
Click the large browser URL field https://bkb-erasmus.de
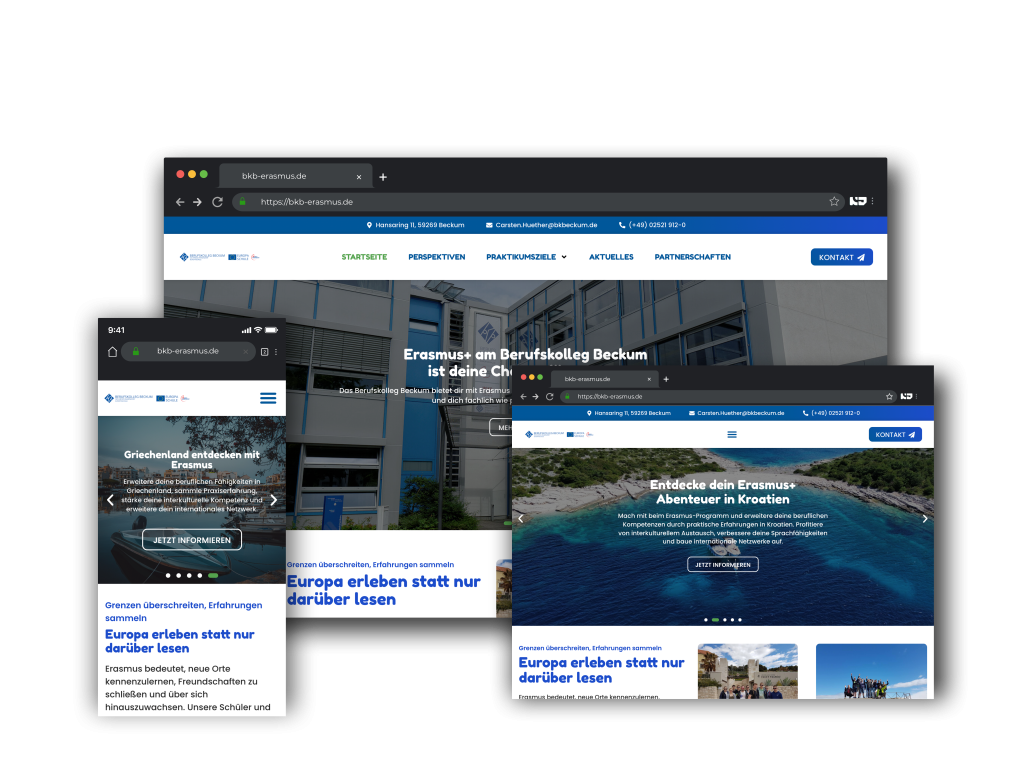(536, 202)
